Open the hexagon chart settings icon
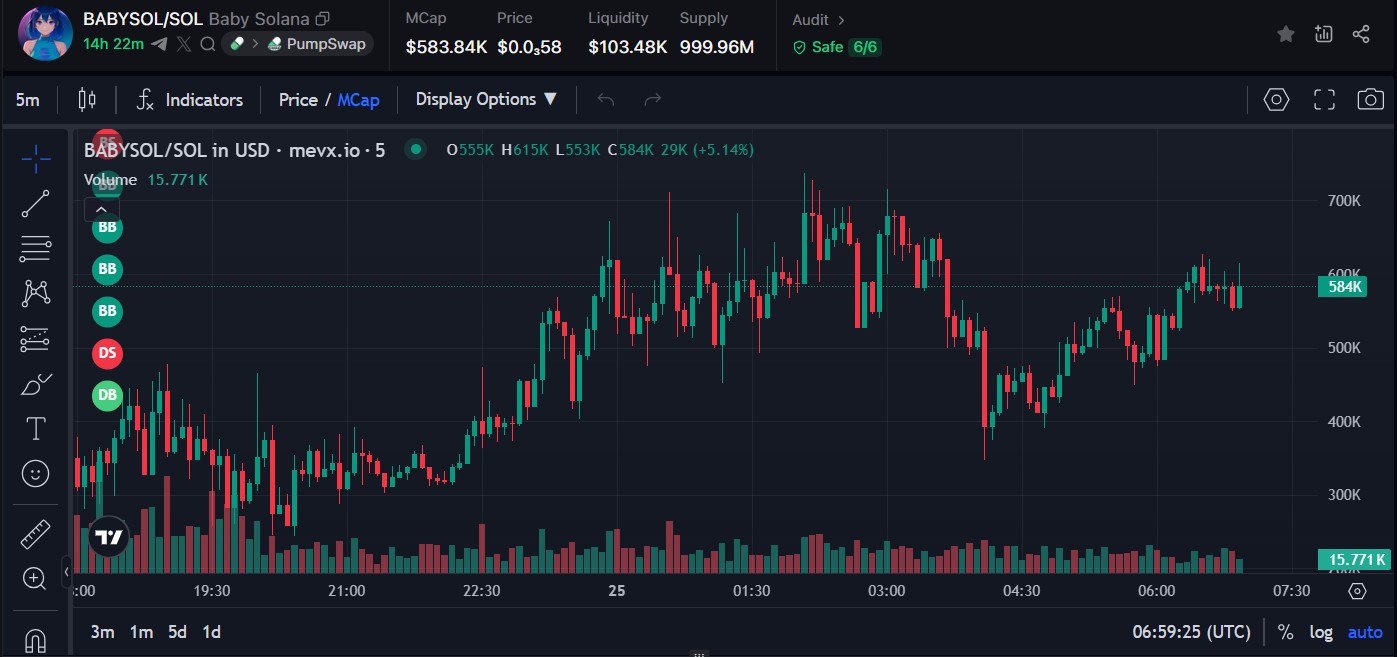Image resolution: width=1397 pixels, height=657 pixels. point(1276,99)
